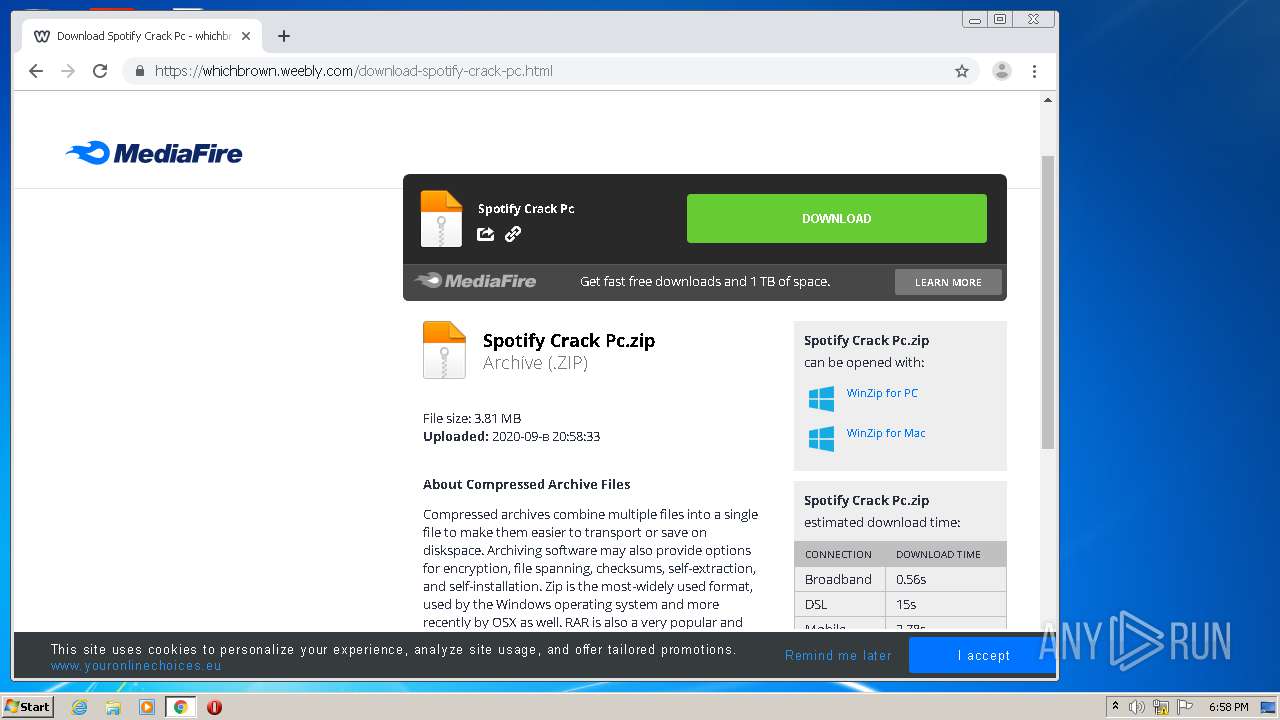Screen dimensions: 1280x720
Task: Select the Download Spotify Crack Pc browser tab
Action: click(x=142, y=36)
